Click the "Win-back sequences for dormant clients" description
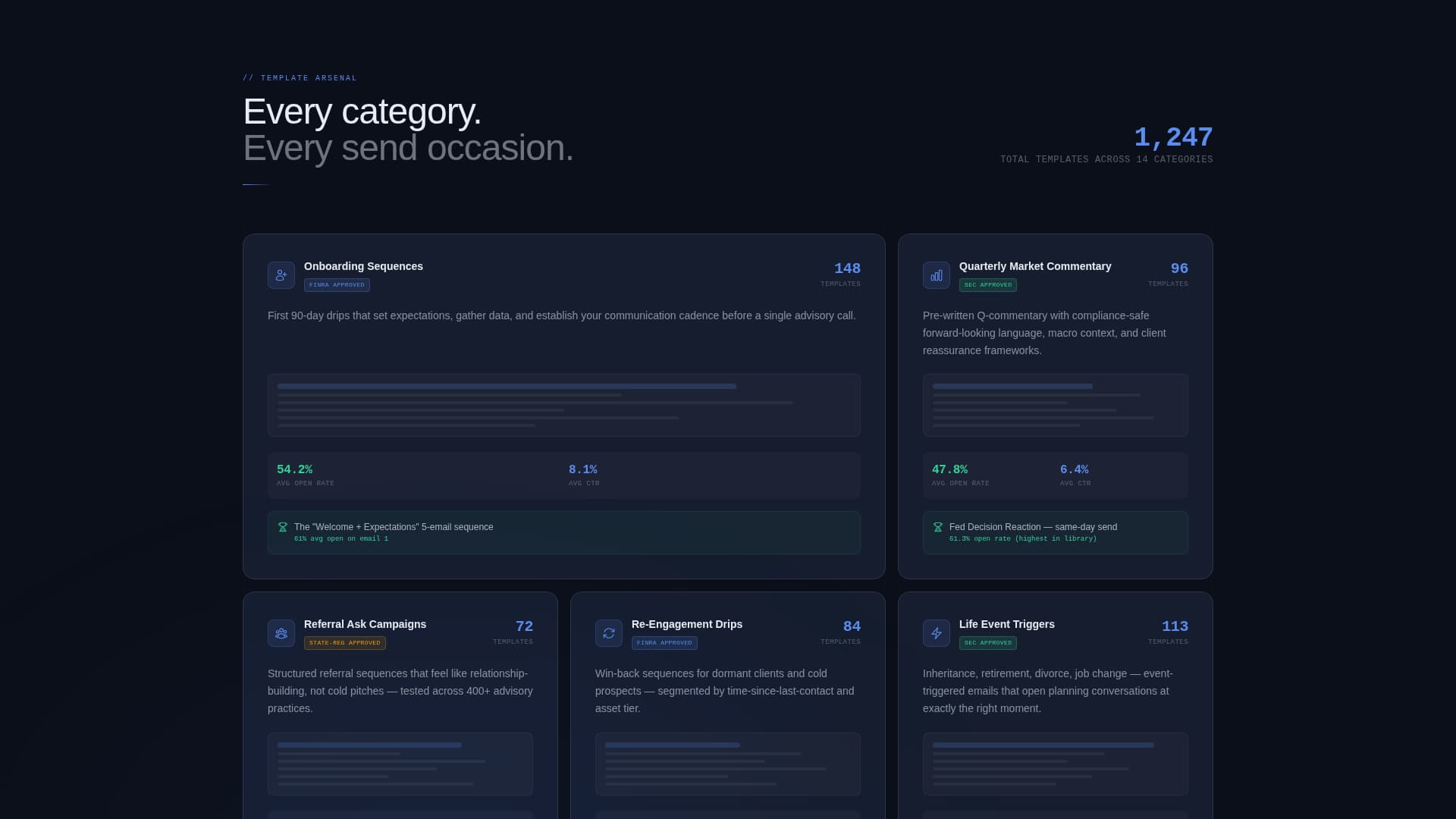This screenshot has width=1456, height=819. (x=724, y=691)
